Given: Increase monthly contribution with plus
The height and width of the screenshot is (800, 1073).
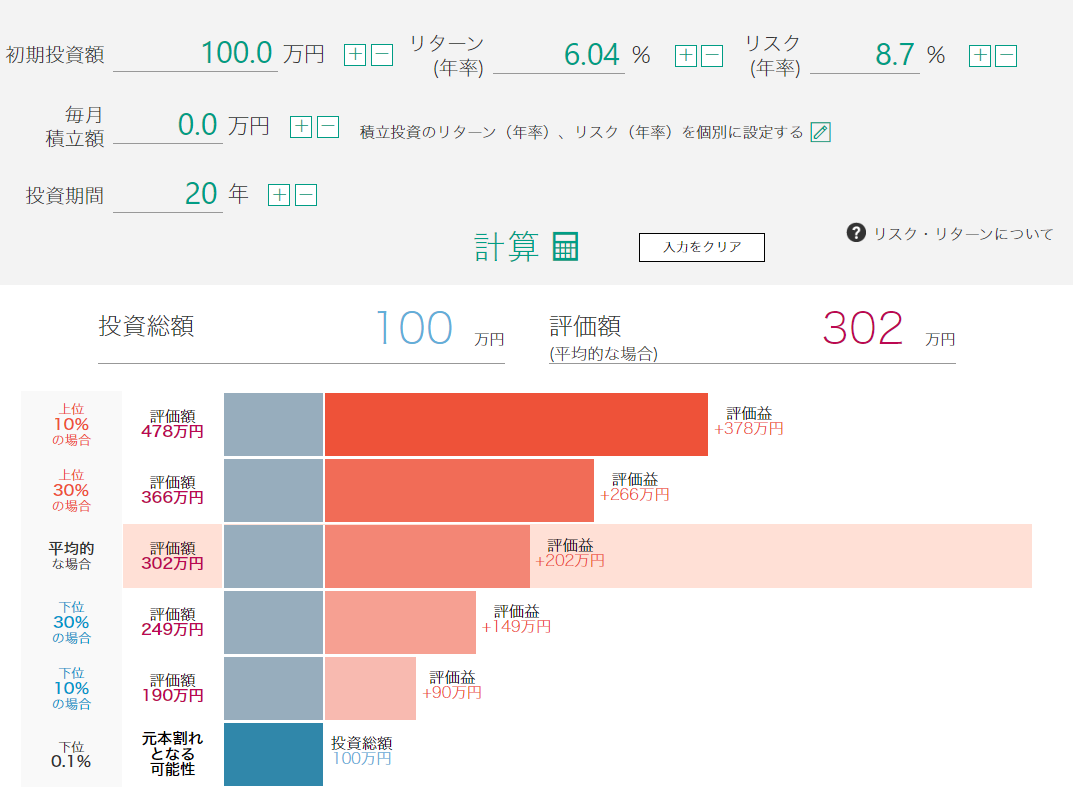Looking at the screenshot, I should 301,127.
